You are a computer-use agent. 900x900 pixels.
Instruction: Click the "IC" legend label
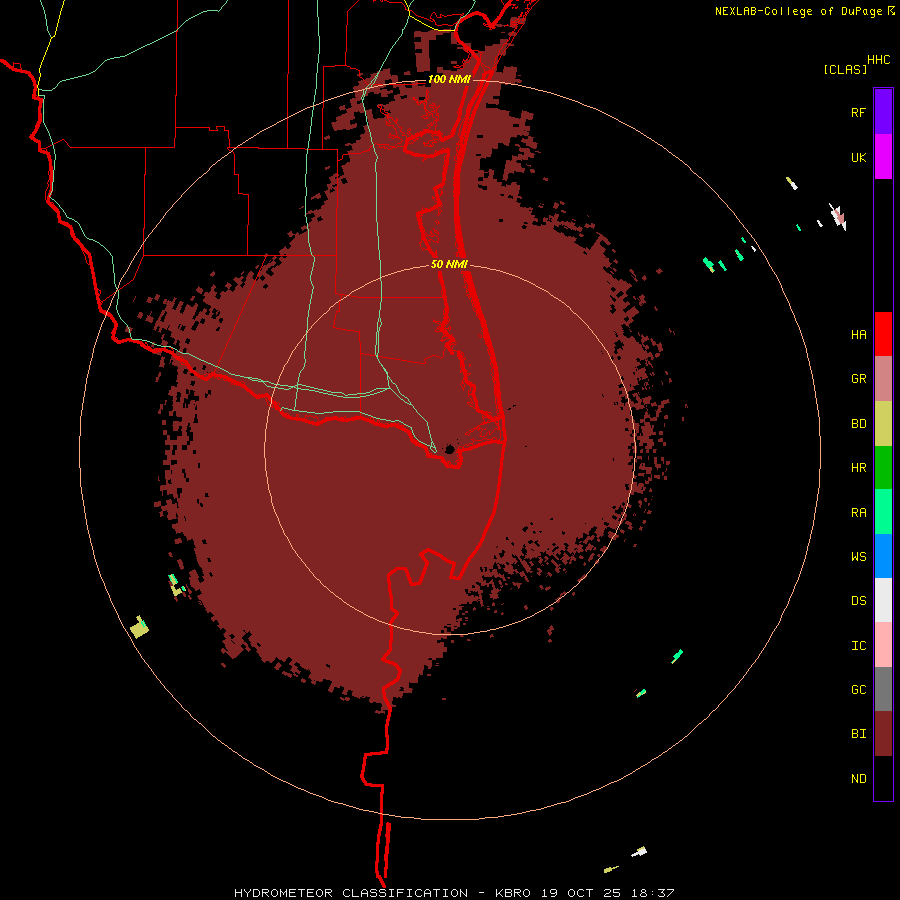(858, 646)
